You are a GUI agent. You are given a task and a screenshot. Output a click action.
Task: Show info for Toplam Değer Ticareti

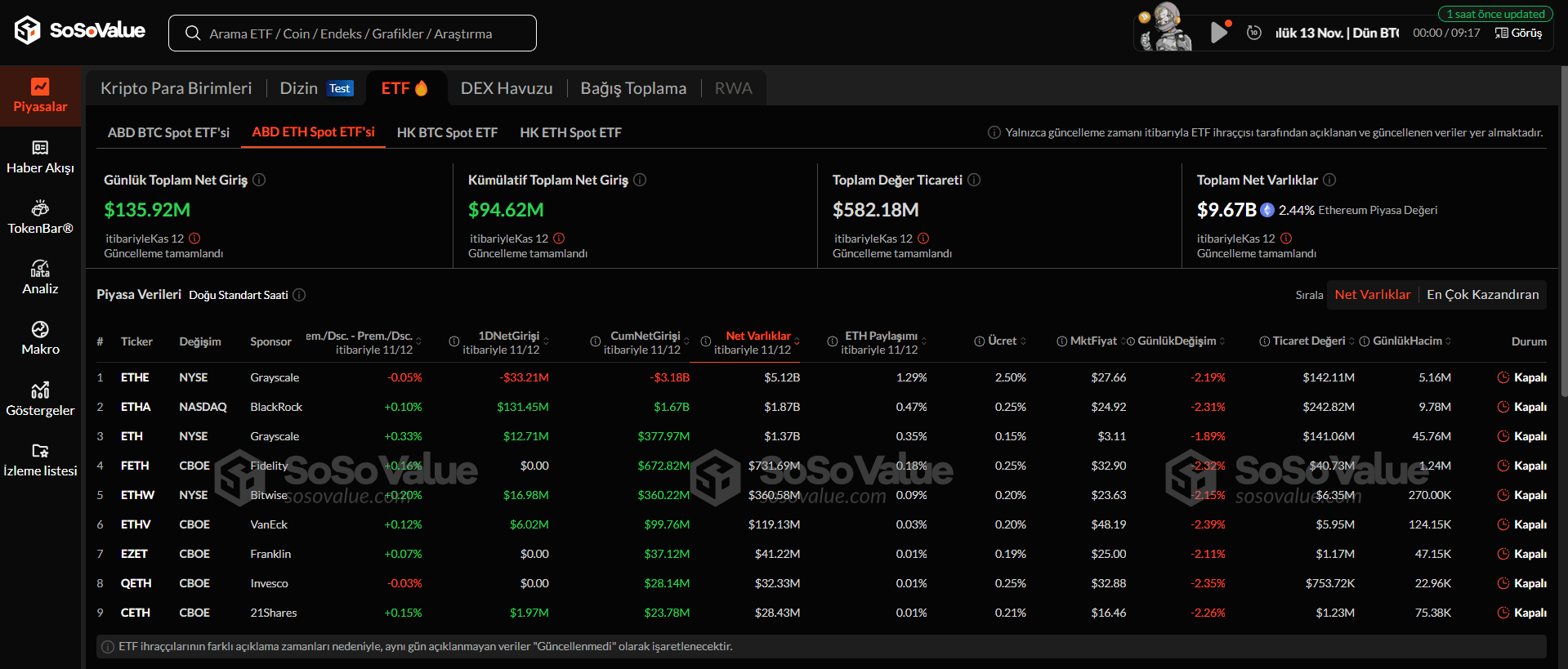[x=974, y=180]
